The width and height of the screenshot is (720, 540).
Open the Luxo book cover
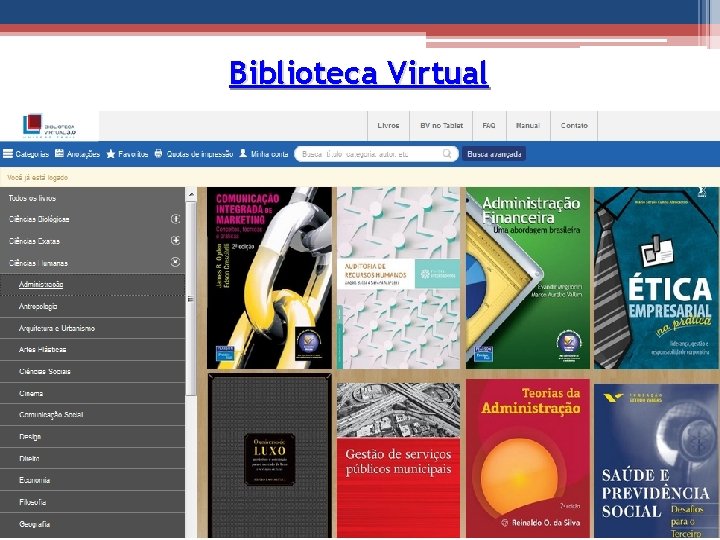pos(269,456)
